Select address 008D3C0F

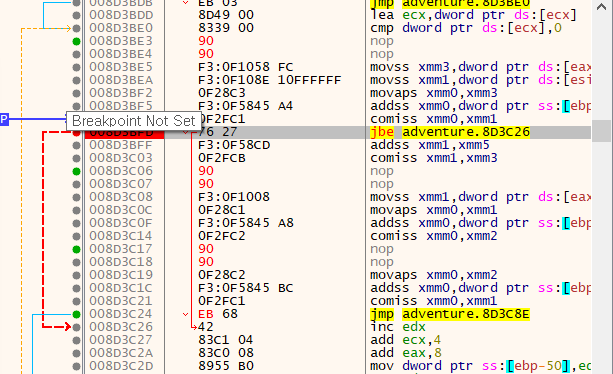[x=121, y=223]
